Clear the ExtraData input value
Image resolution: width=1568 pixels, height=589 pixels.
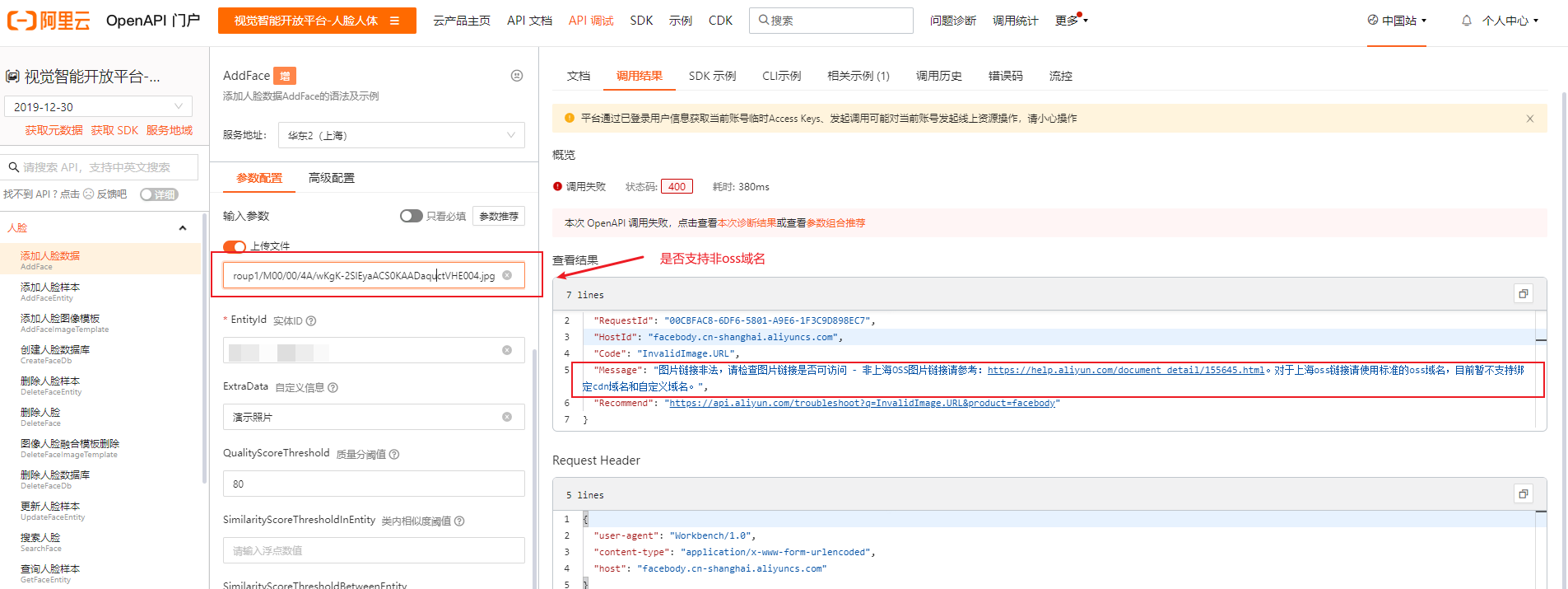(x=507, y=417)
